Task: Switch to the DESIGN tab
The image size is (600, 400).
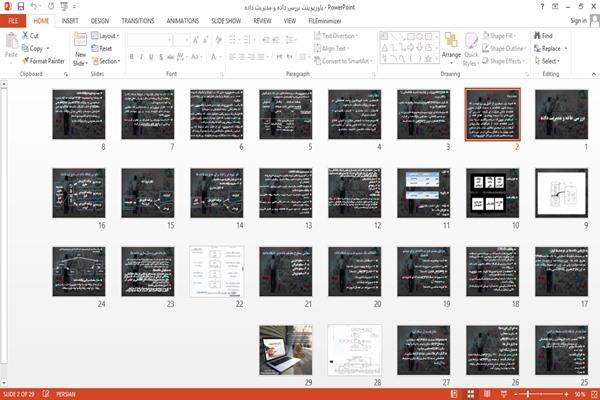Action: click(99, 21)
